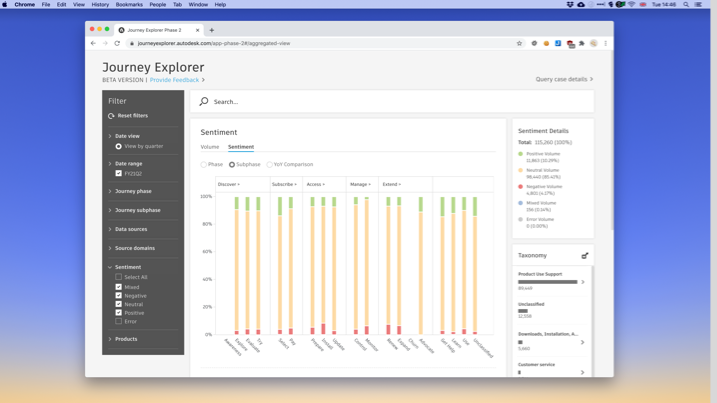The image size is (717, 403).
Task: Reload the page in Chrome
Action: (x=117, y=43)
